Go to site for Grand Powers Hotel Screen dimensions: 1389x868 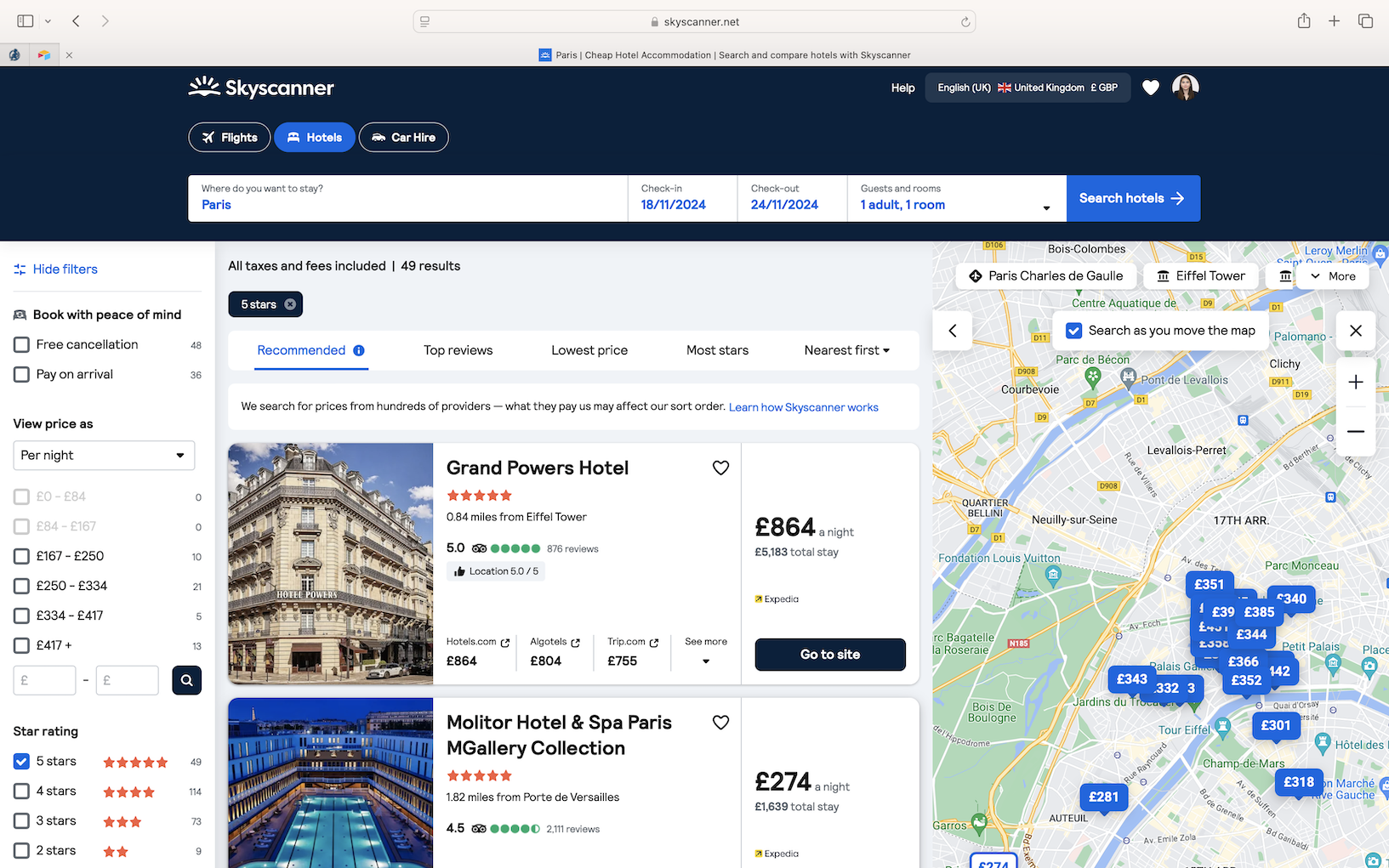pos(830,655)
